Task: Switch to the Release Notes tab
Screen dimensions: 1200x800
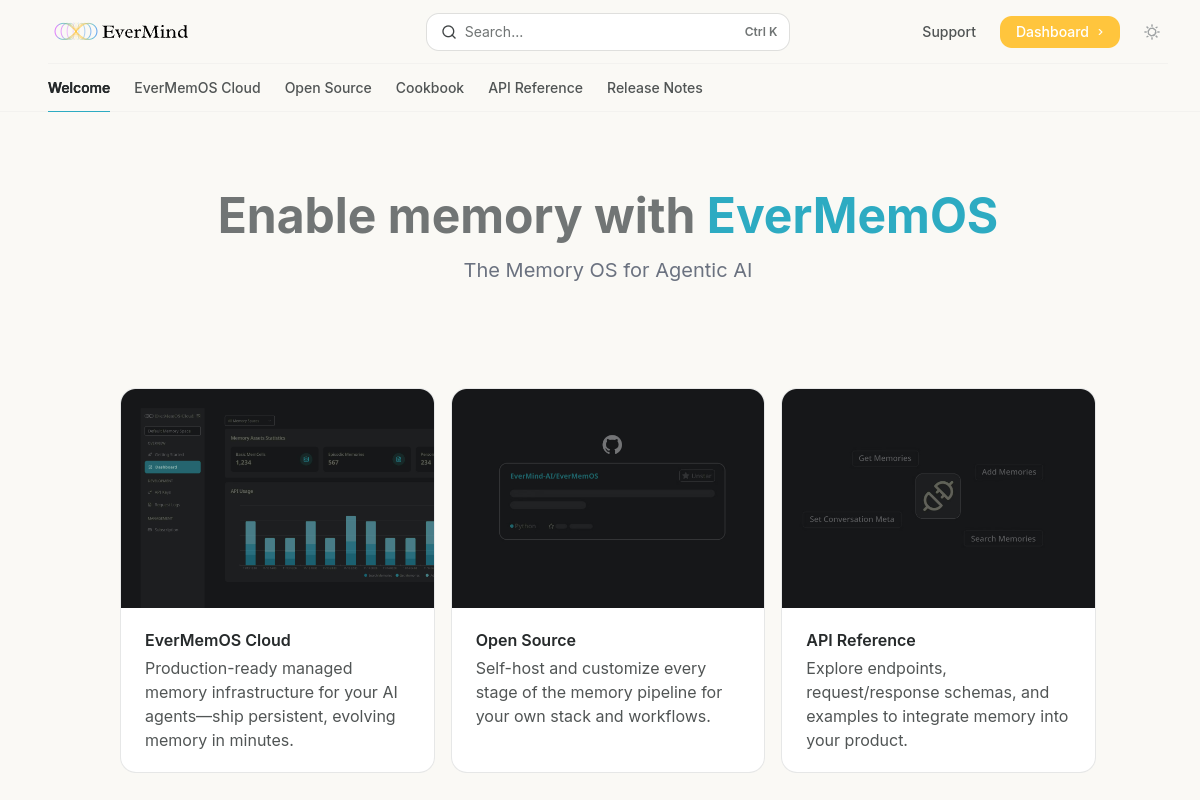Action: 655,88
